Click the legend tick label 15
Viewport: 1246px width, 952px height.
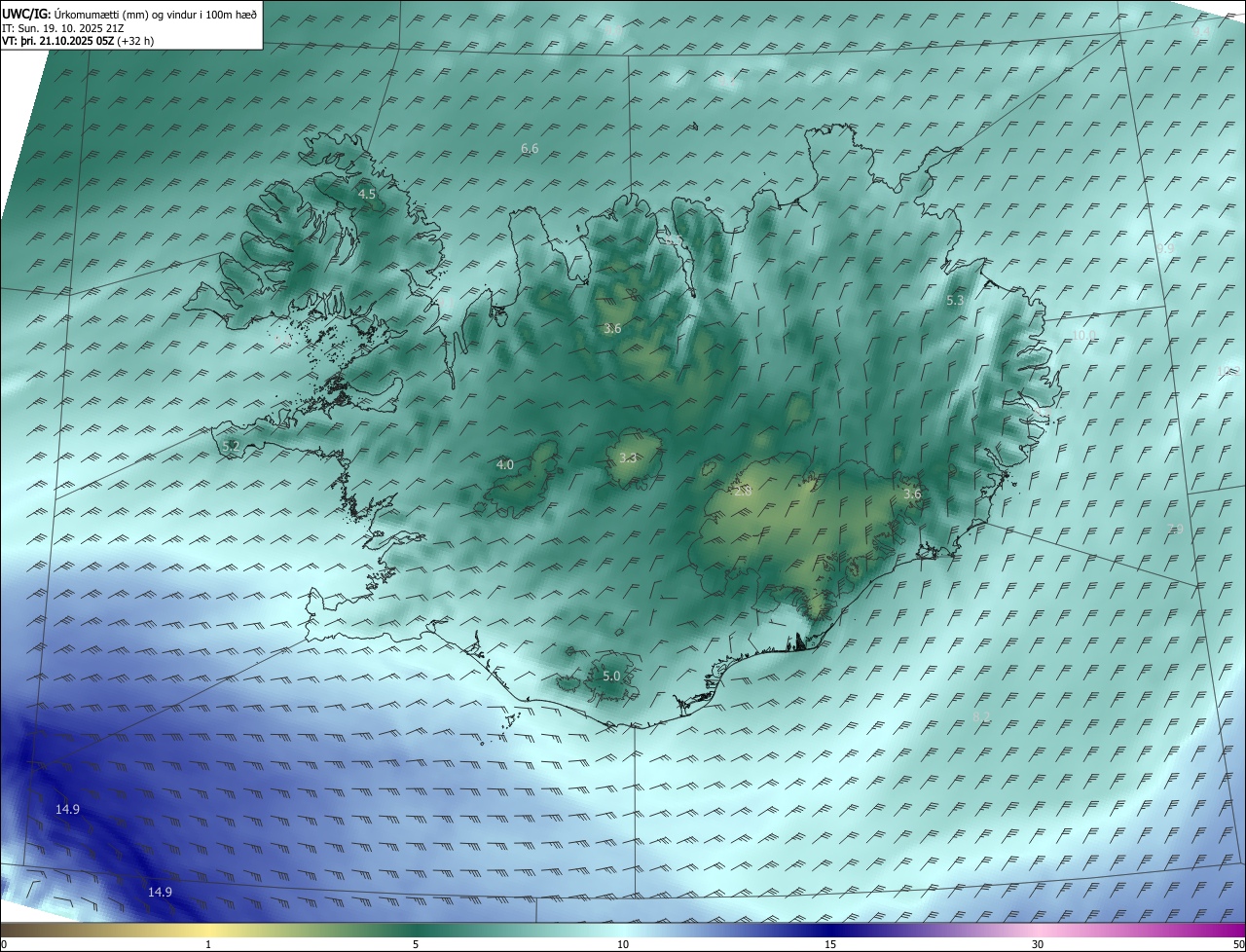830,945
